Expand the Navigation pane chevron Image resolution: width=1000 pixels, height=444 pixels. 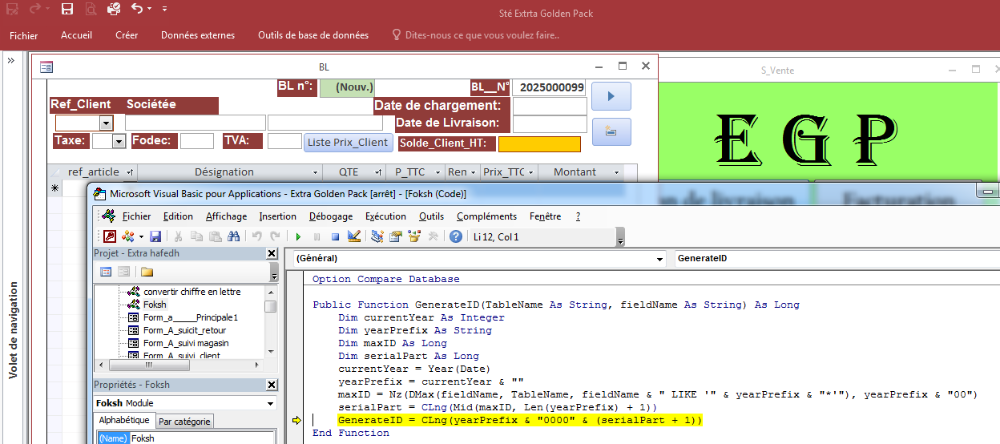[x=11, y=61]
